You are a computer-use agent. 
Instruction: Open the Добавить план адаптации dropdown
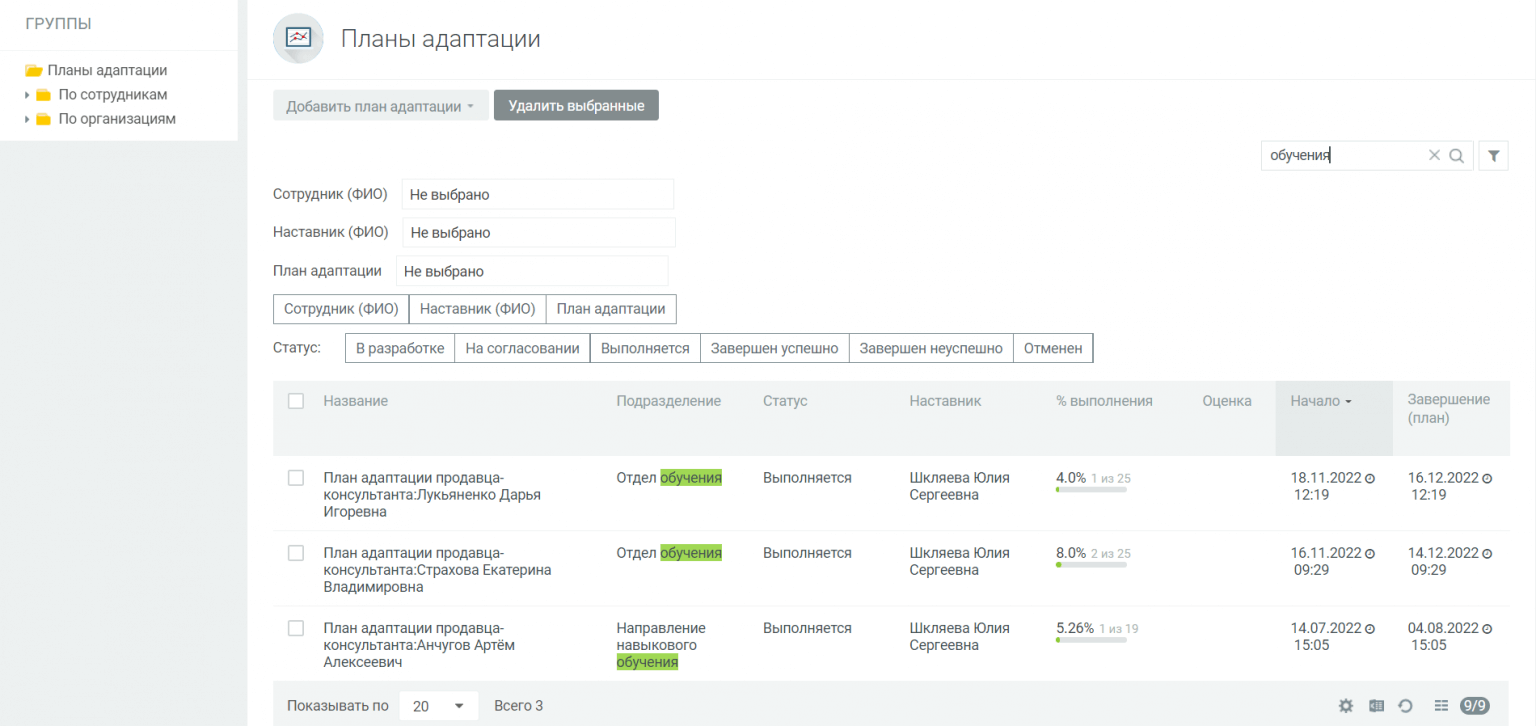coord(380,106)
